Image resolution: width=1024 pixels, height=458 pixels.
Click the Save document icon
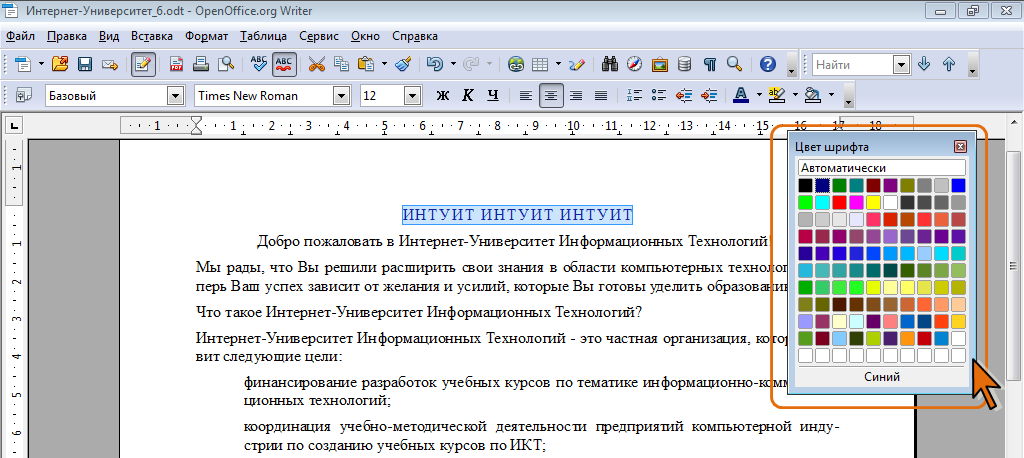tap(85, 64)
